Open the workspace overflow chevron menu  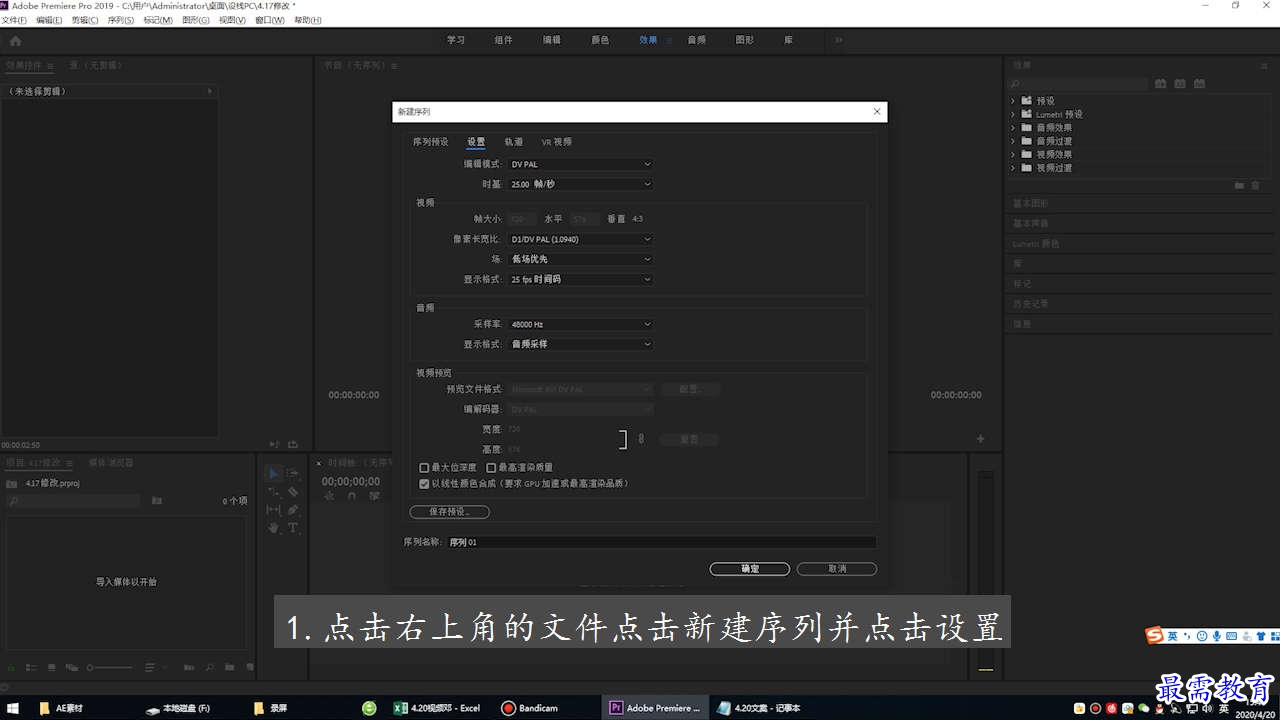[x=838, y=40]
